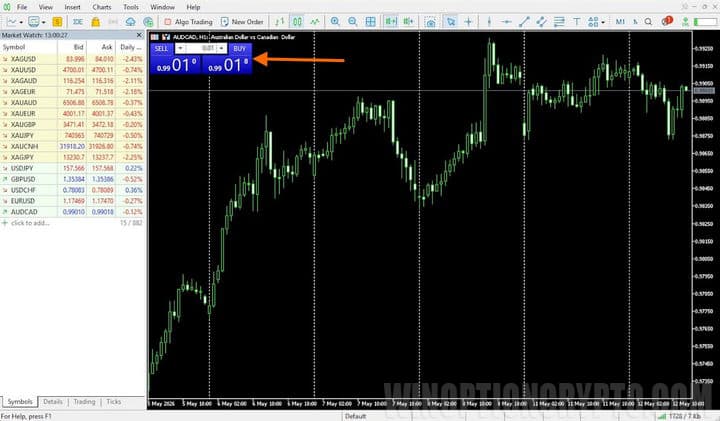Viewport: 720px width, 421px height.
Task: Select the crosshair tool
Action: coord(468,22)
